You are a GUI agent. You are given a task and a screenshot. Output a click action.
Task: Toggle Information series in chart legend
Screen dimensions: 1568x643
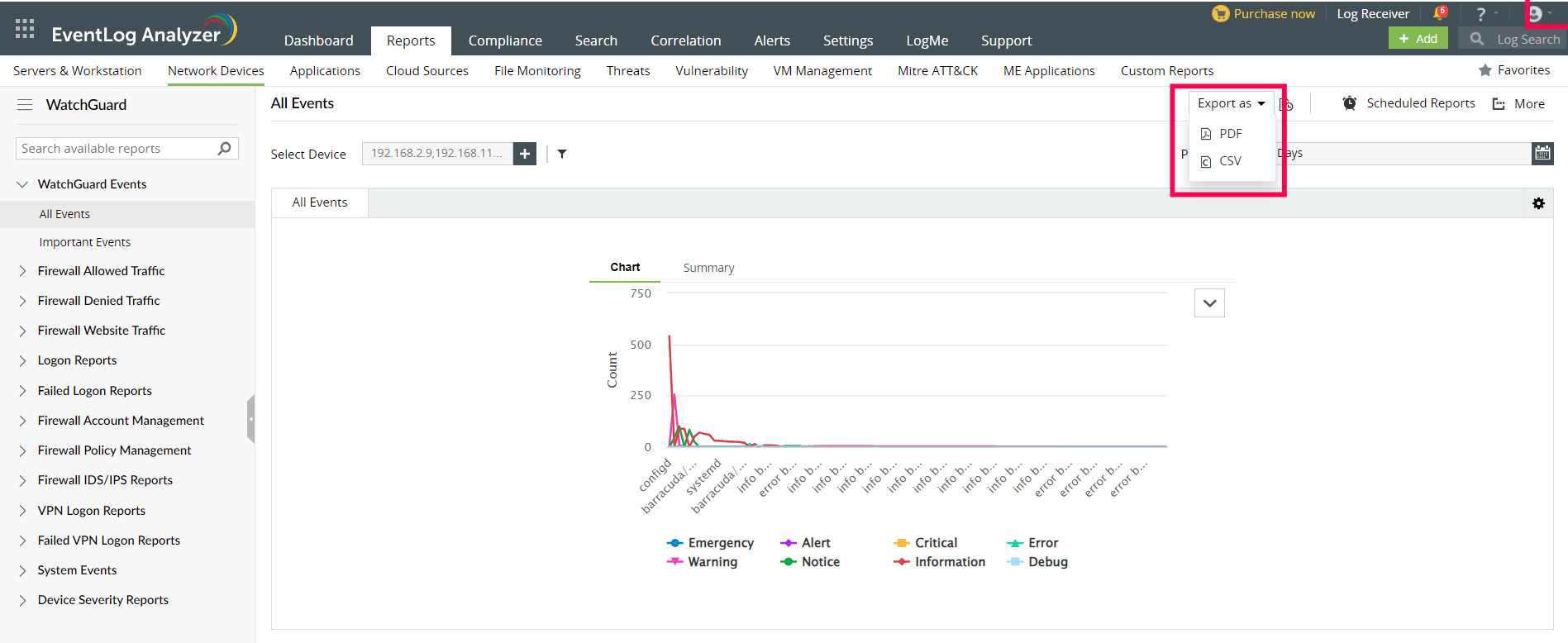pyautogui.click(x=939, y=562)
